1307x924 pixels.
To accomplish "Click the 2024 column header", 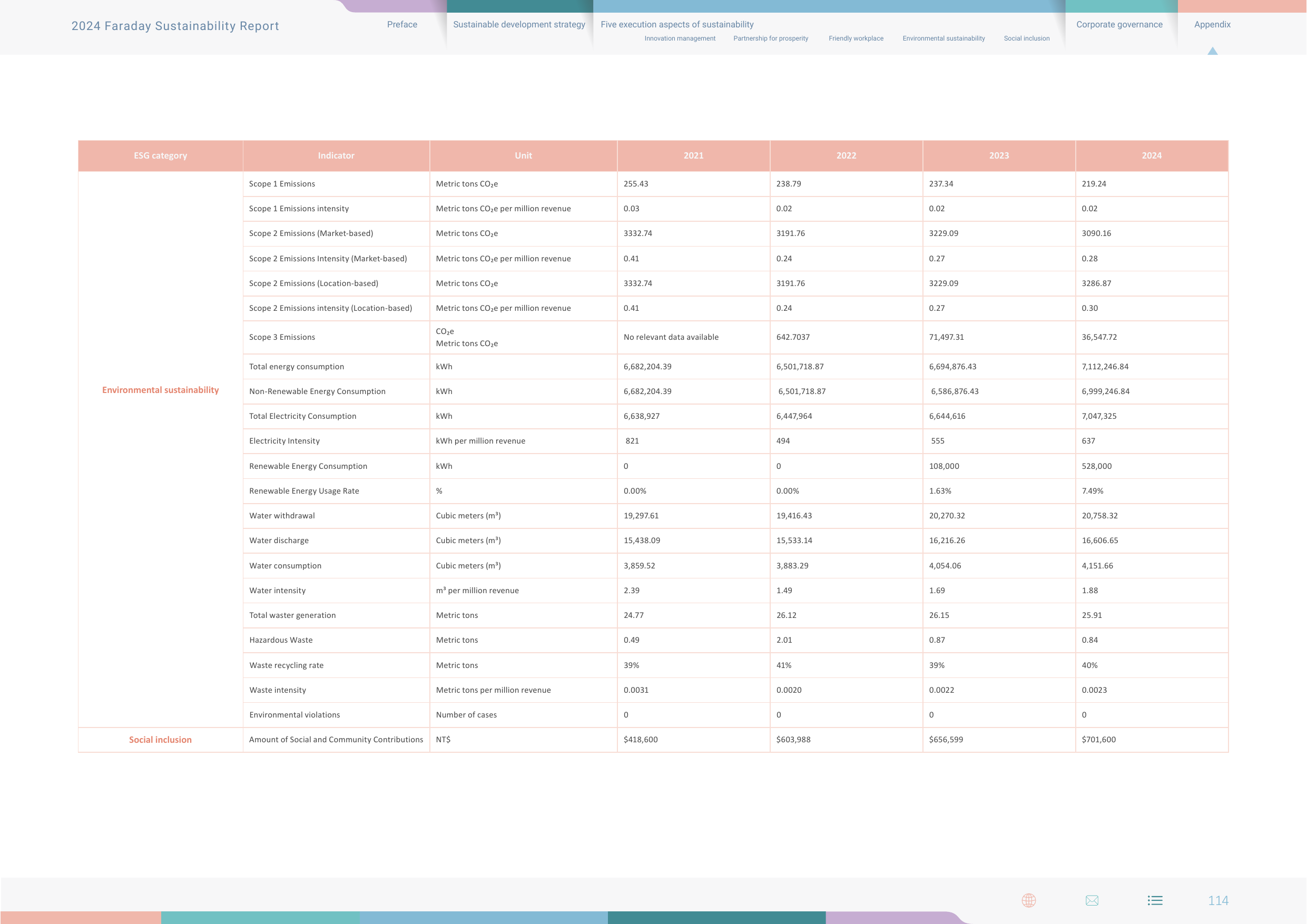I will click(x=1152, y=155).
